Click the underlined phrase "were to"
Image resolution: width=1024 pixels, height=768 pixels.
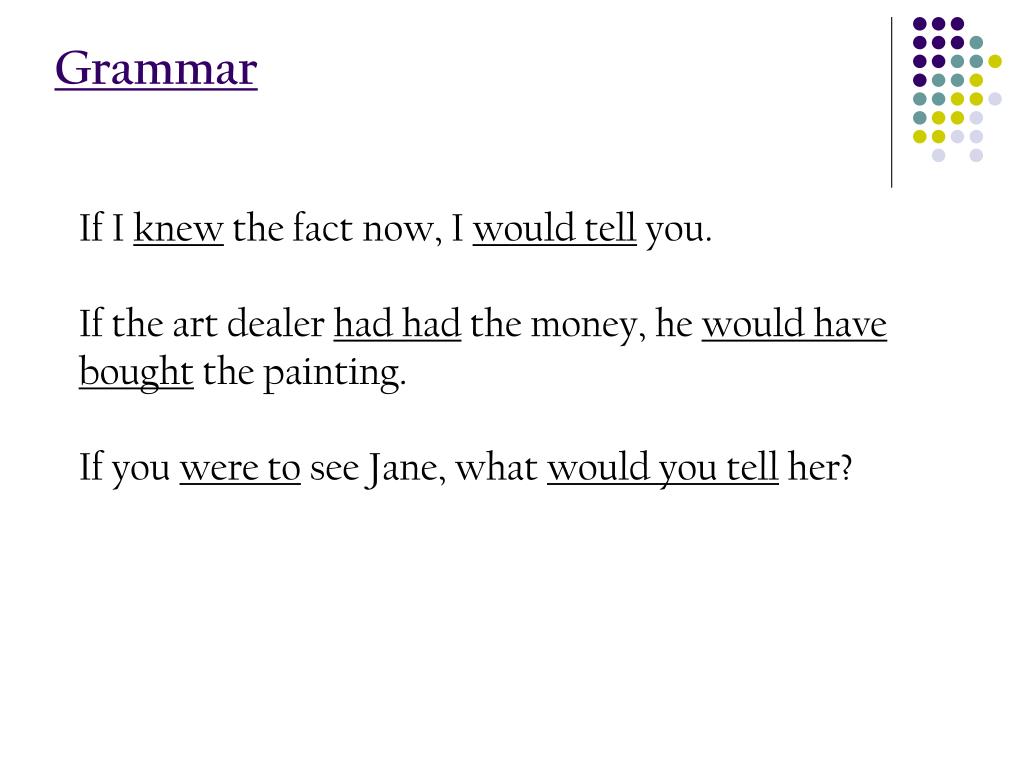click(x=240, y=468)
